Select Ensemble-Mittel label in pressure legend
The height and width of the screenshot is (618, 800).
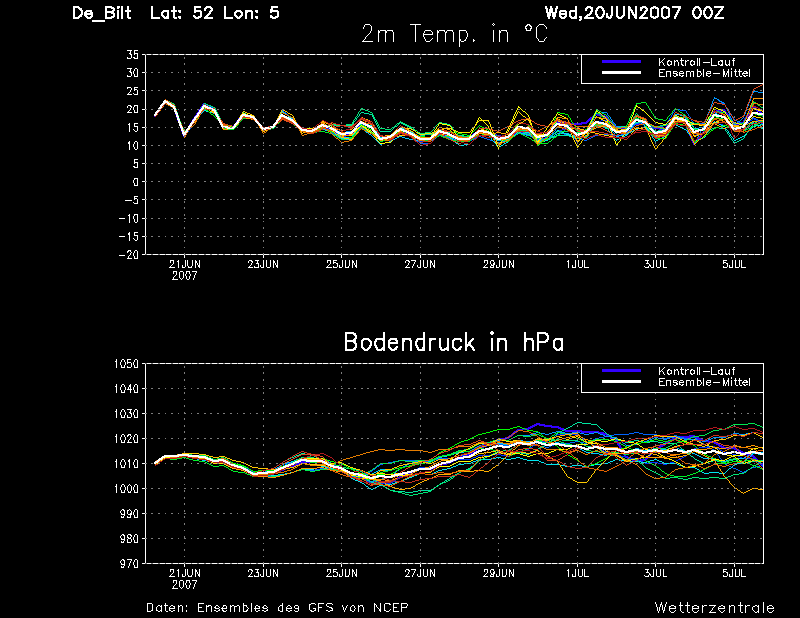[704, 382]
